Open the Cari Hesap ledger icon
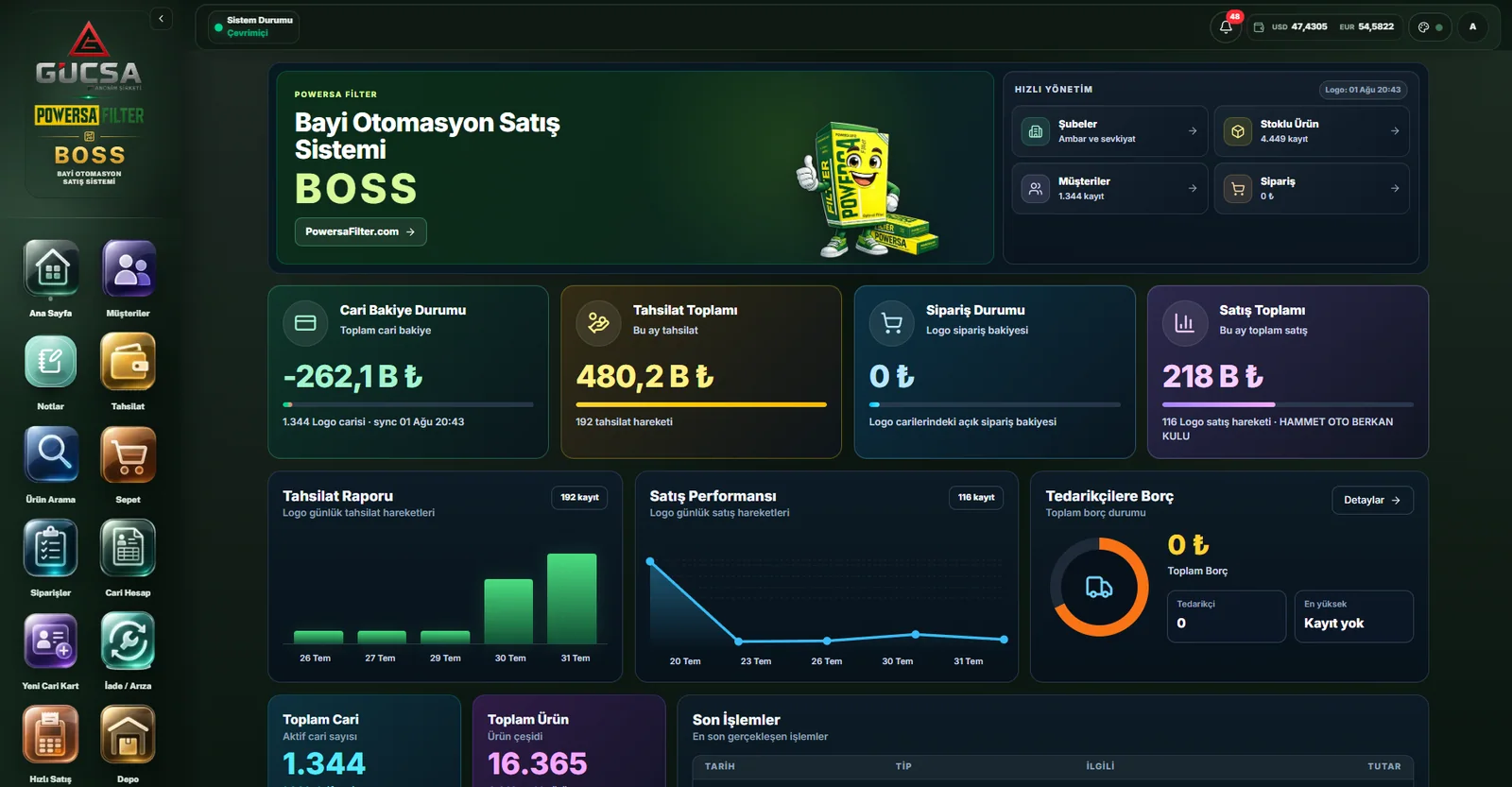This screenshot has width=1512, height=787. coord(129,548)
